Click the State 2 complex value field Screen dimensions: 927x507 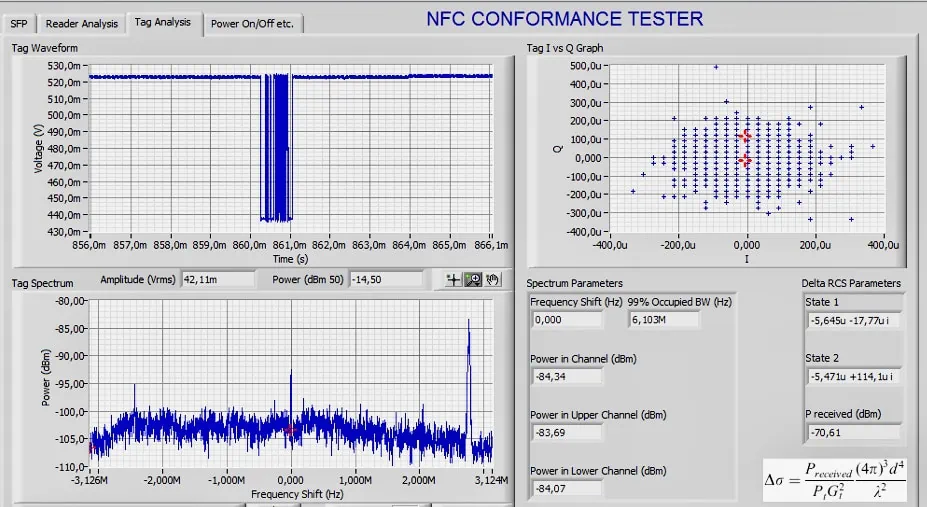pos(854,376)
